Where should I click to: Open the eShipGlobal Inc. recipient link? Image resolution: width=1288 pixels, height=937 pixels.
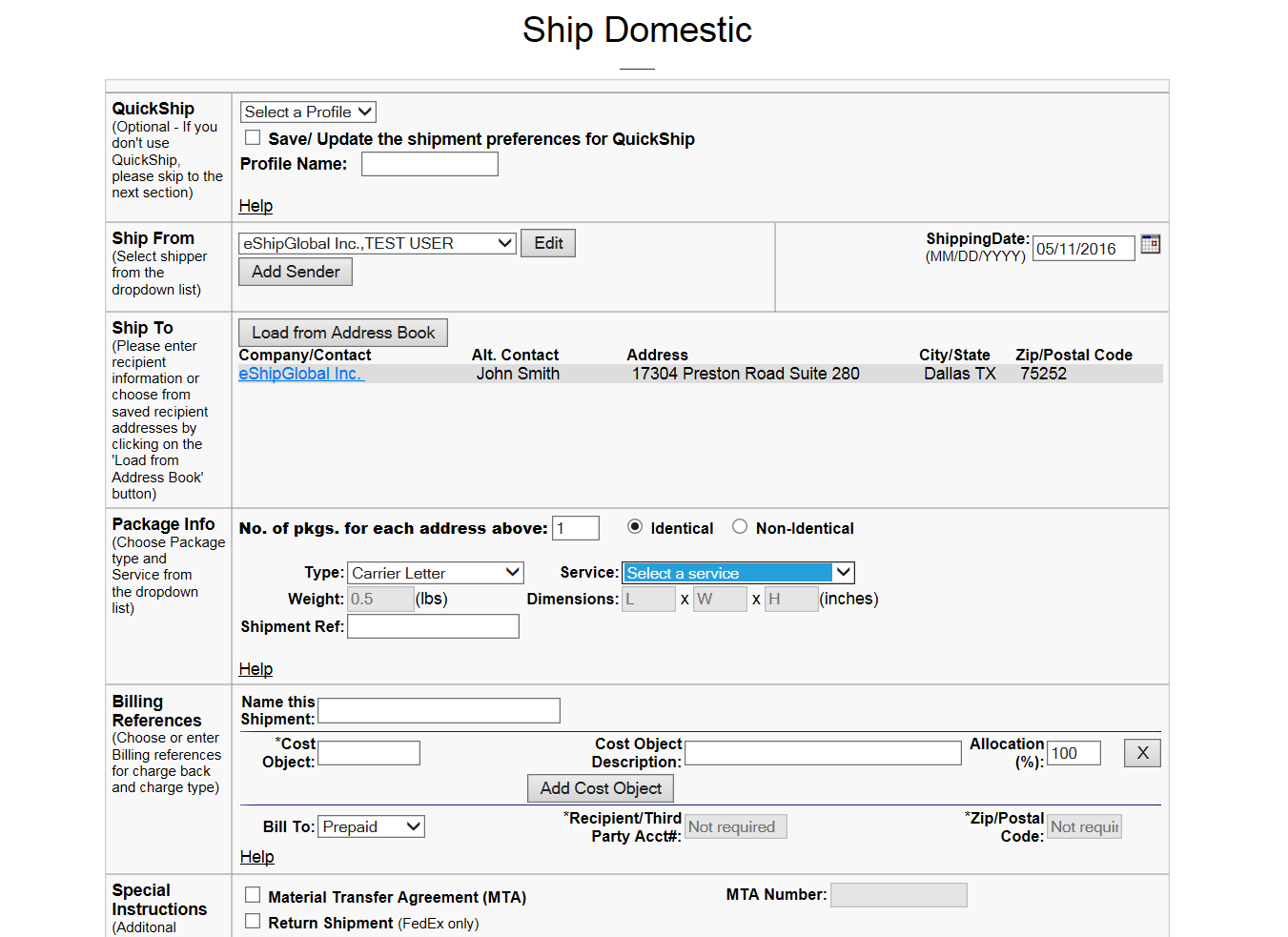tap(299, 374)
